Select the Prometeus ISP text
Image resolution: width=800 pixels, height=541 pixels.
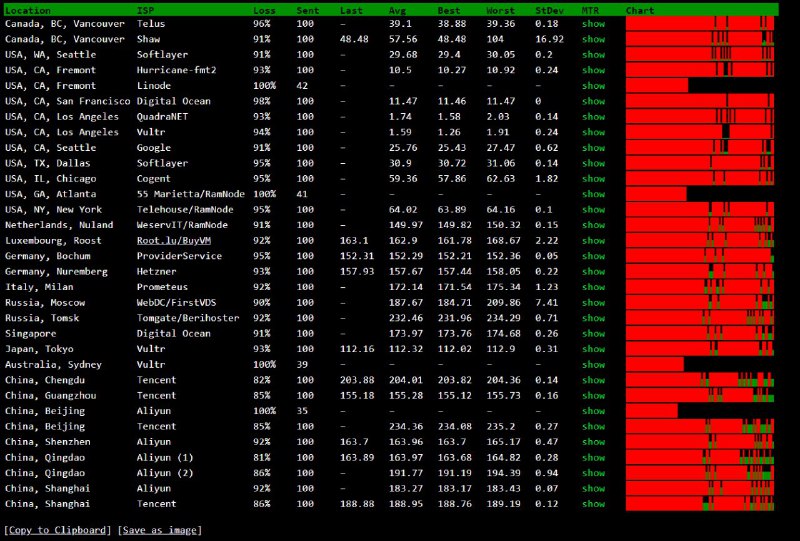coord(162,287)
